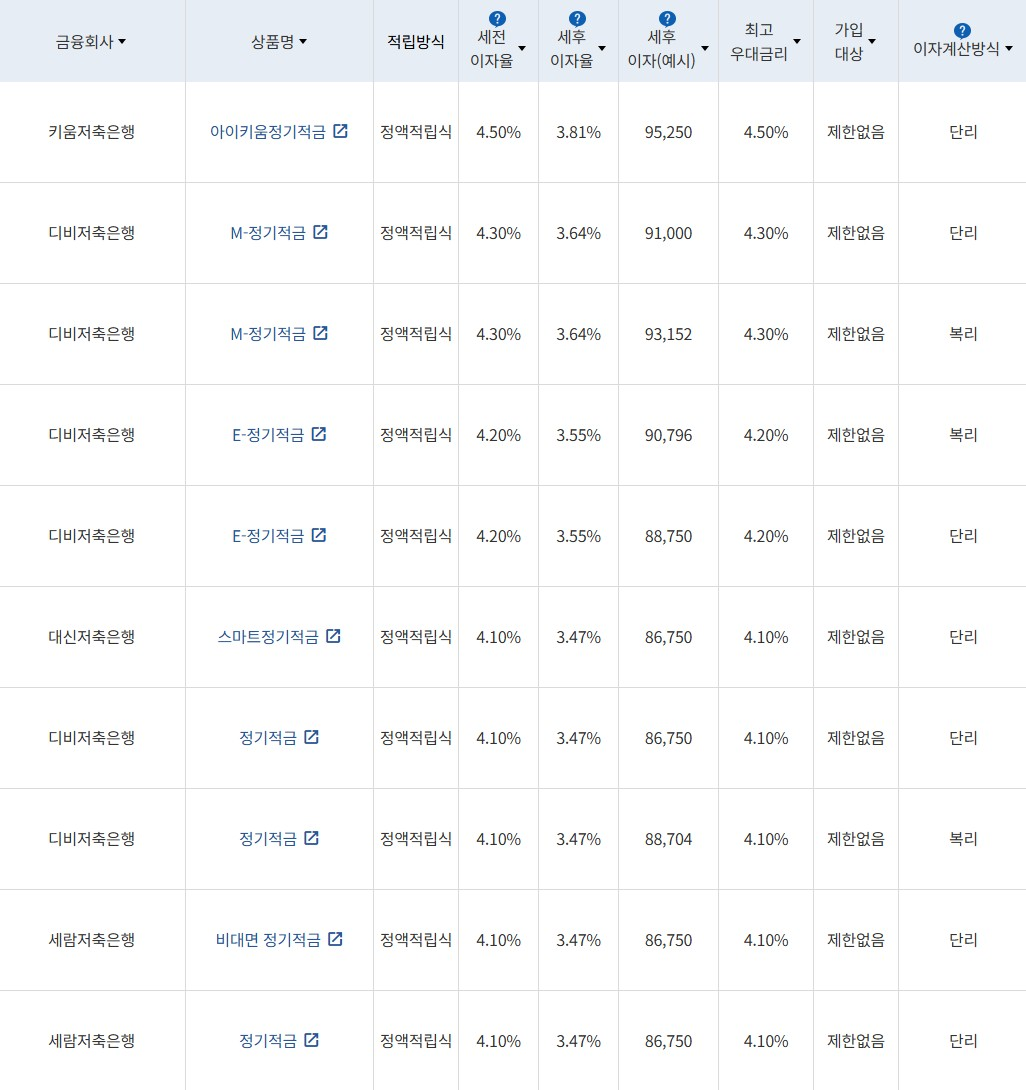This screenshot has height=1090, width=1026.
Task: Open external link icon beside 대신저축은행 product
Action: 333,636
